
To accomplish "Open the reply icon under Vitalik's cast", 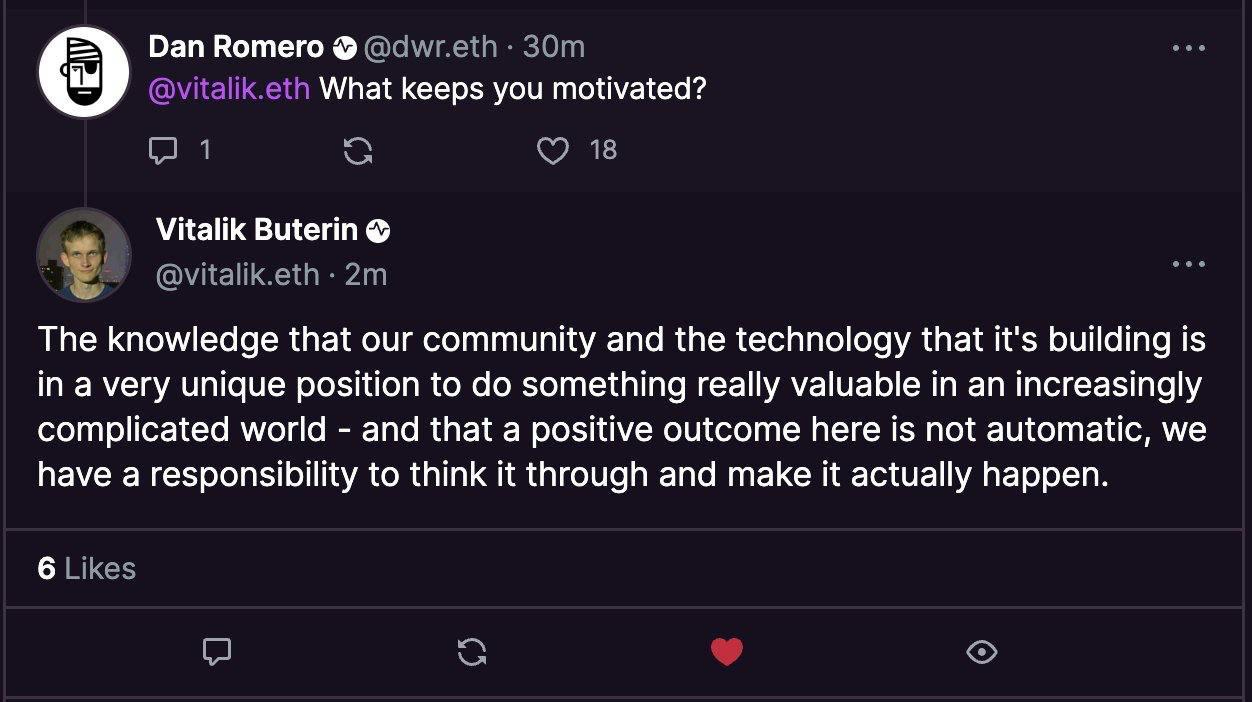I will (216, 652).
